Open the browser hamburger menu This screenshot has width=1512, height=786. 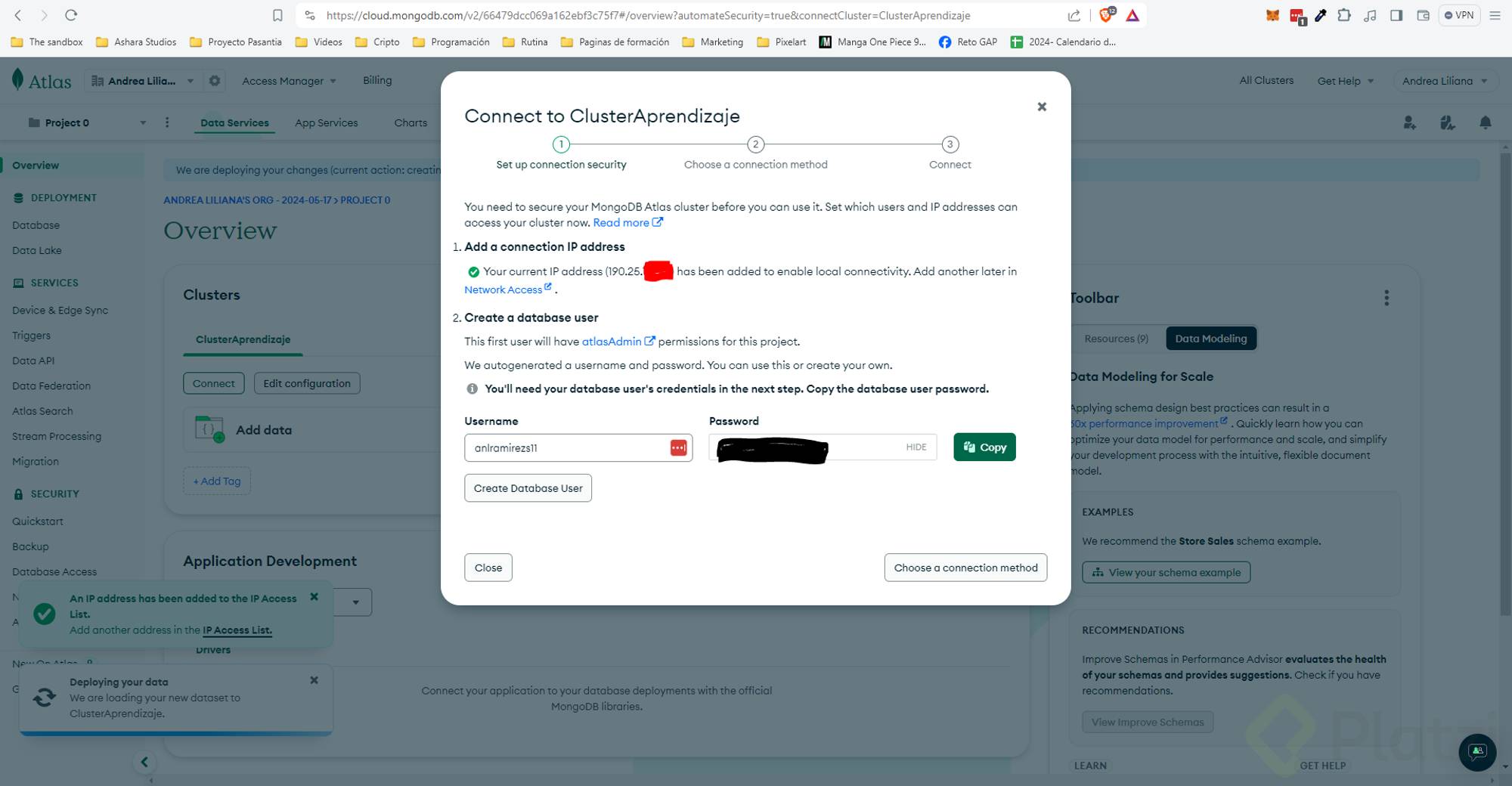click(1495, 15)
